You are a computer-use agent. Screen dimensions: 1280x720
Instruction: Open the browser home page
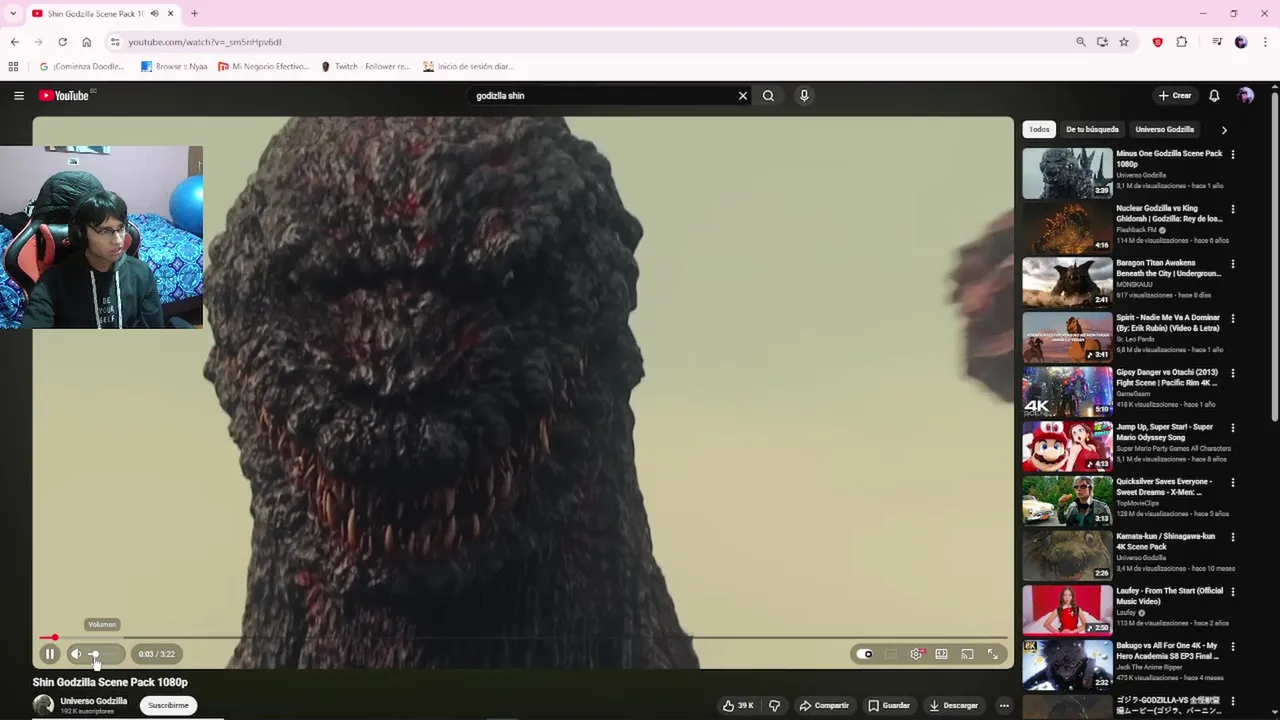(86, 42)
